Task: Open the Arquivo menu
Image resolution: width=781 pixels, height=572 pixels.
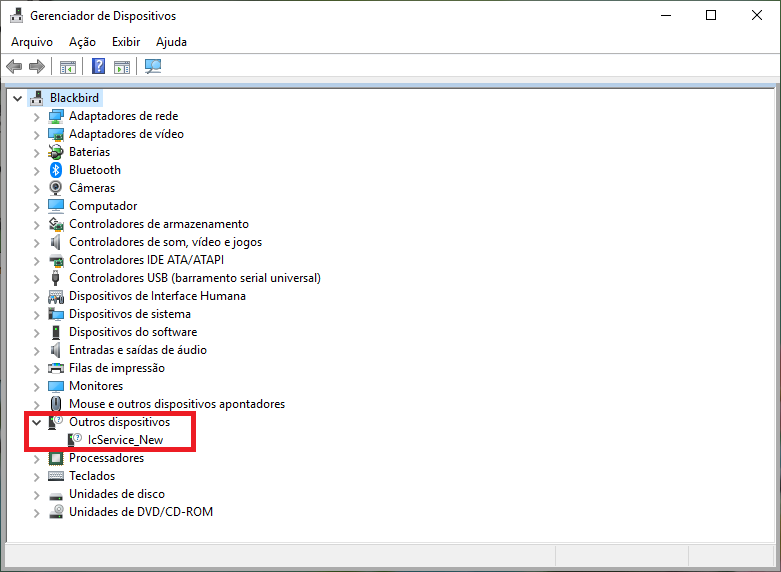Action: tap(32, 42)
